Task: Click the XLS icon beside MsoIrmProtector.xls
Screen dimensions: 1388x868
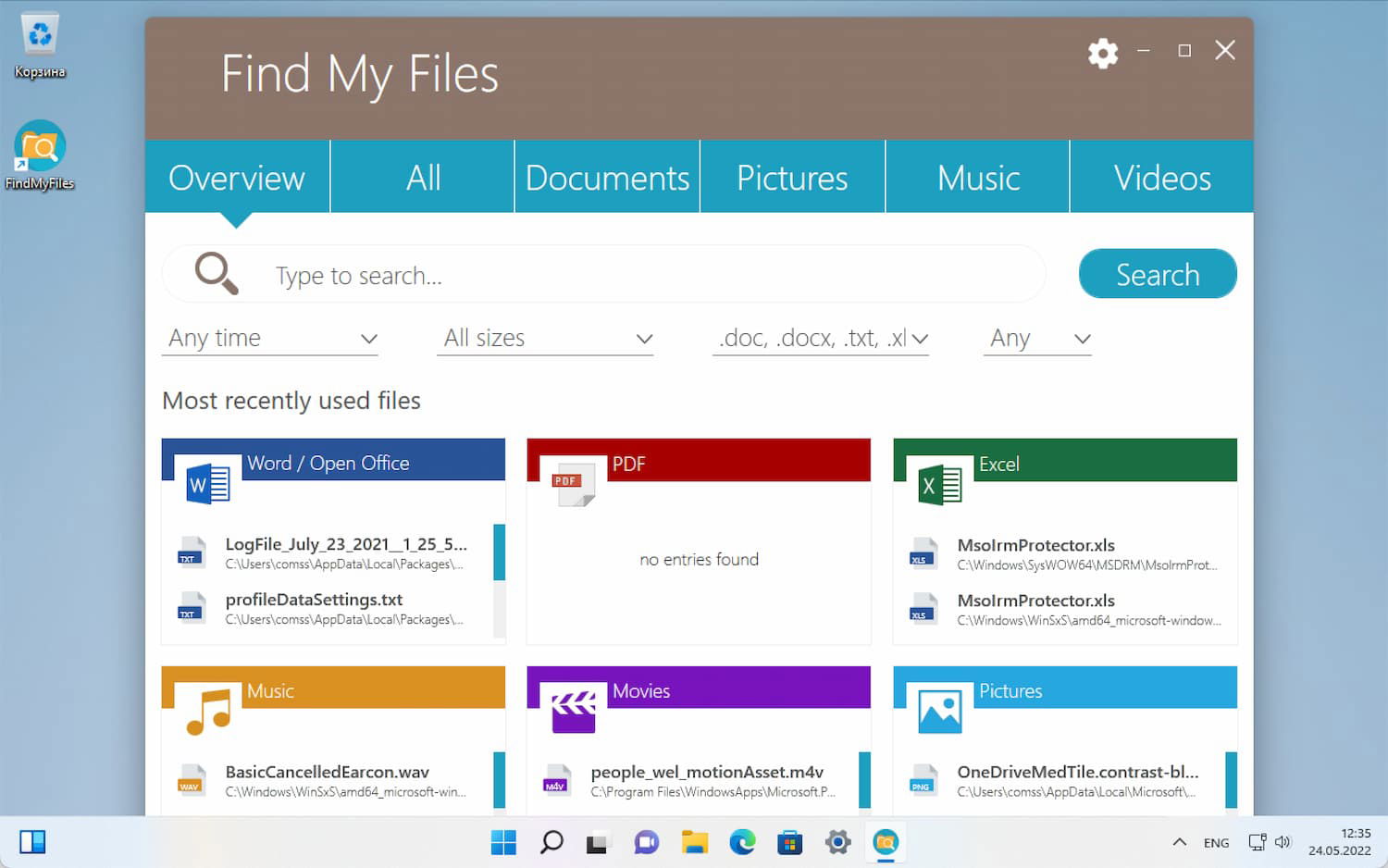Action: [923, 552]
